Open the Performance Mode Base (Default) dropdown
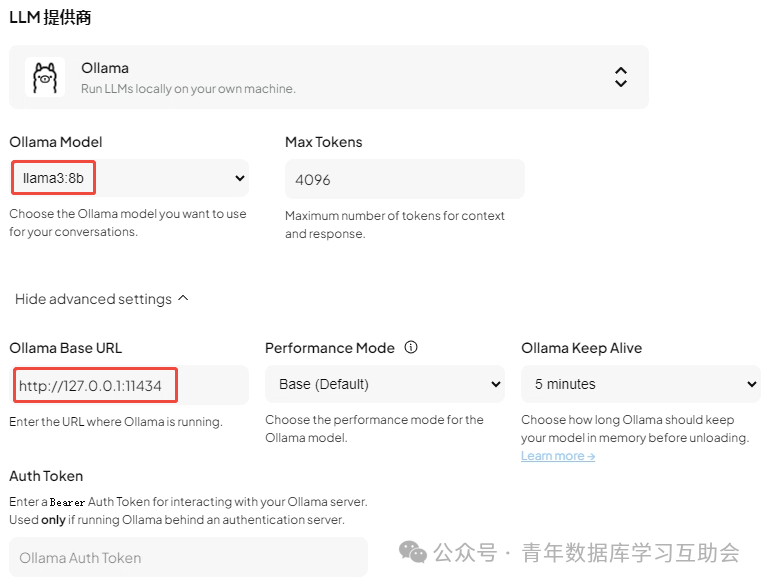Viewport: 764px width, 583px height. (385, 384)
